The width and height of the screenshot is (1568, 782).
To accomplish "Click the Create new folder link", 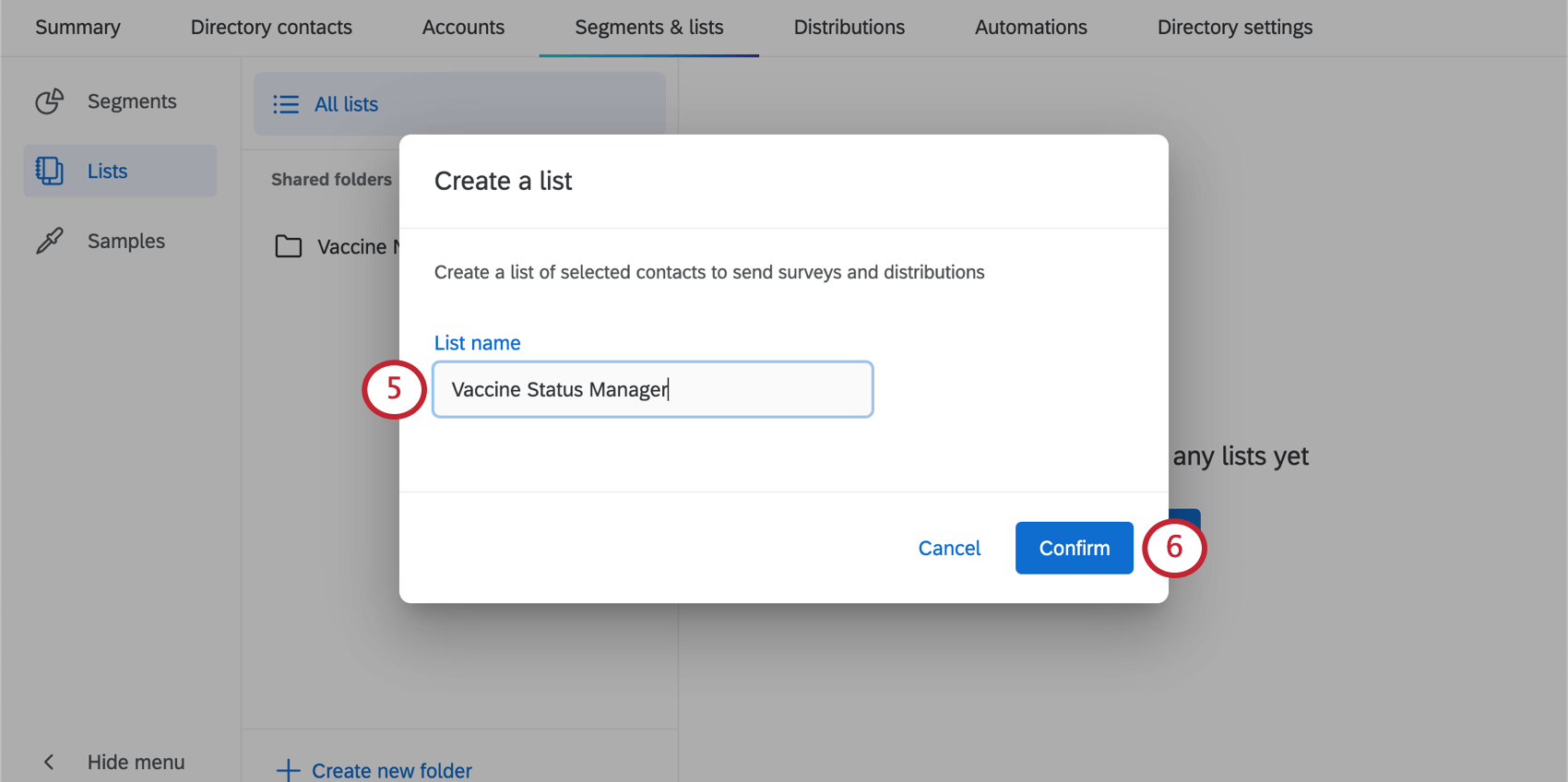I will [x=391, y=770].
